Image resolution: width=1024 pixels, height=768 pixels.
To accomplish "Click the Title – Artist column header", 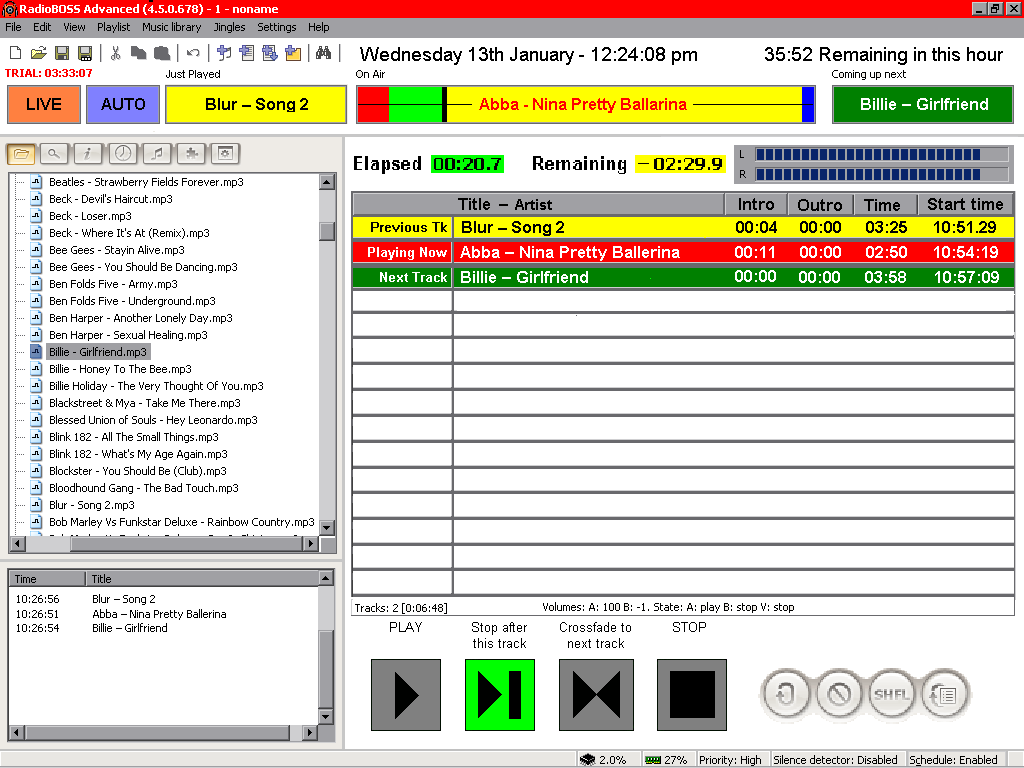I will coord(538,204).
